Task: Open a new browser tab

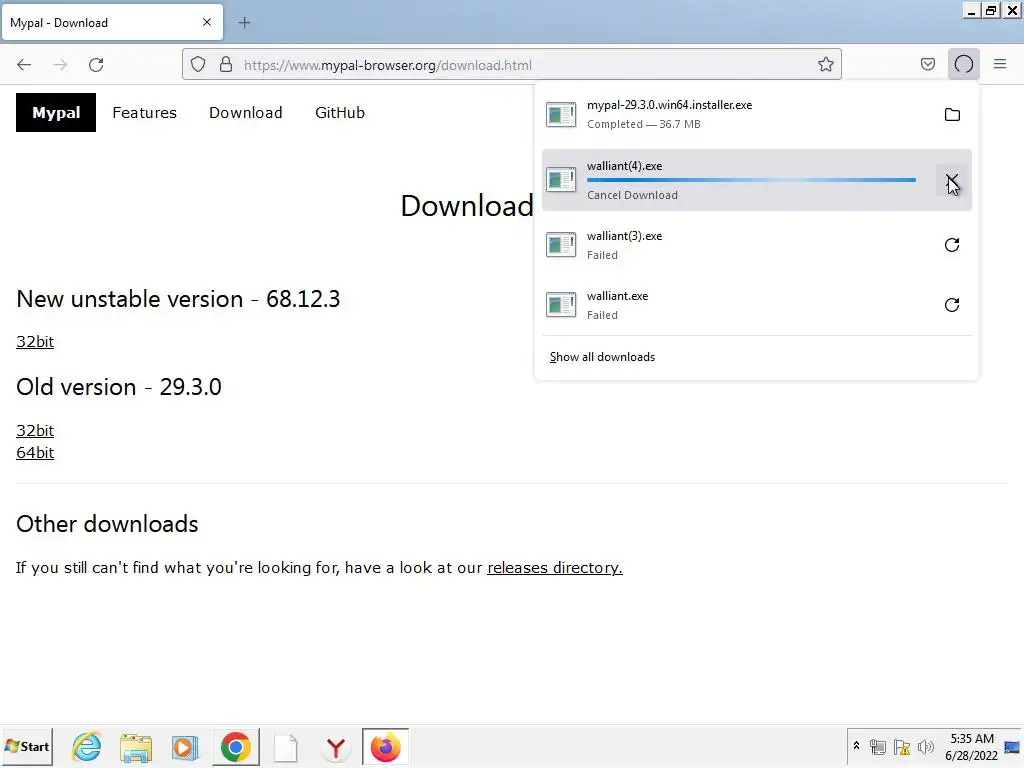Action: point(244,23)
